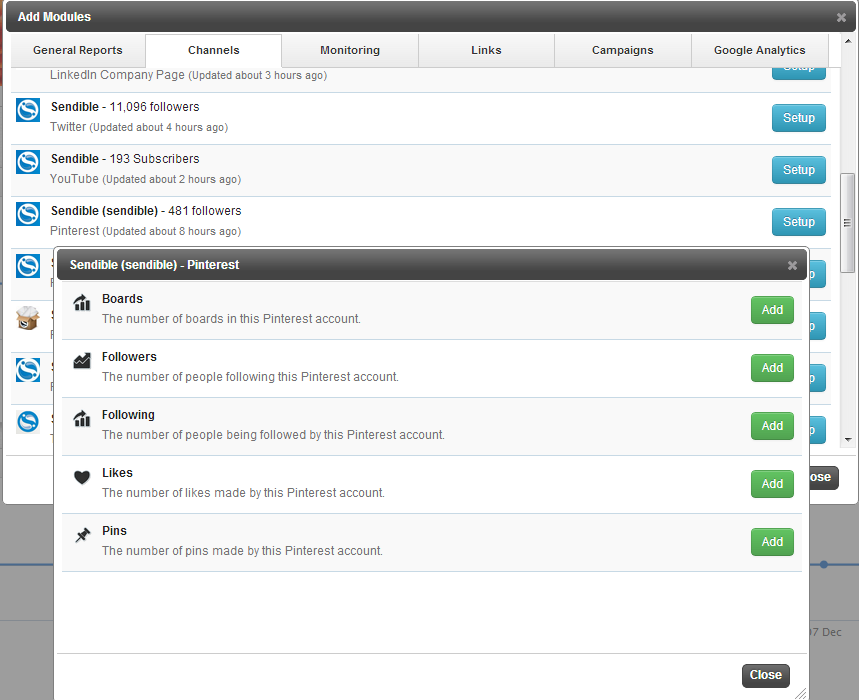This screenshot has width=859, height=700.
Task: Click the Followers line chart icon
Action: coord(82,360)
